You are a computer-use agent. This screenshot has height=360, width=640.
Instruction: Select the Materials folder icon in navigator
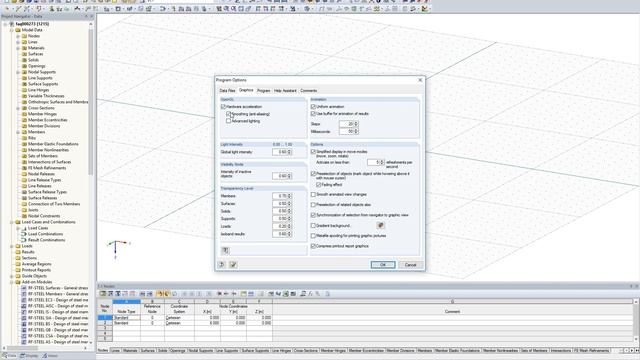click(x=24, y=48)
